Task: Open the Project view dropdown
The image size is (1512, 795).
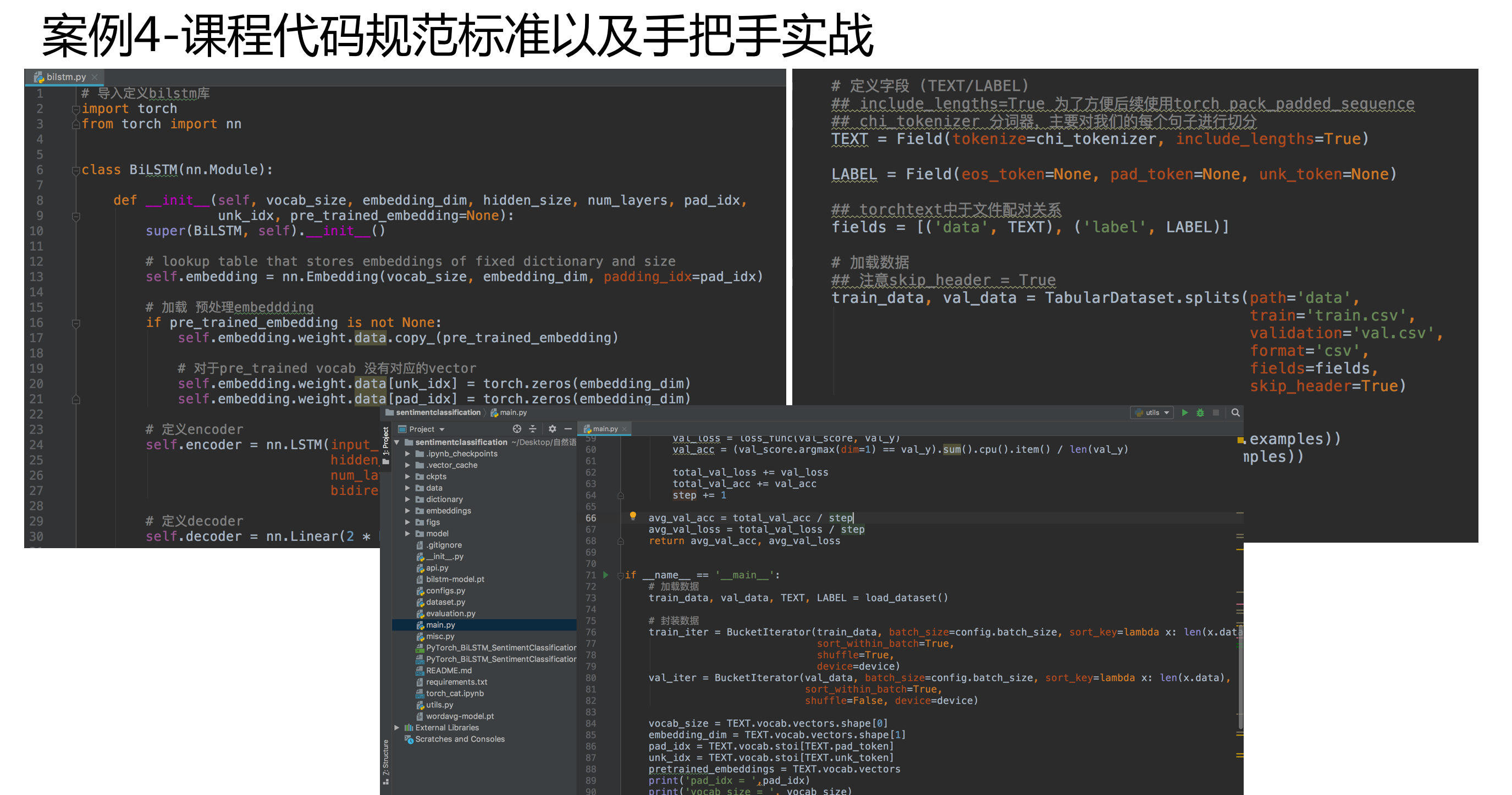Action: click(x=426, y=429)
